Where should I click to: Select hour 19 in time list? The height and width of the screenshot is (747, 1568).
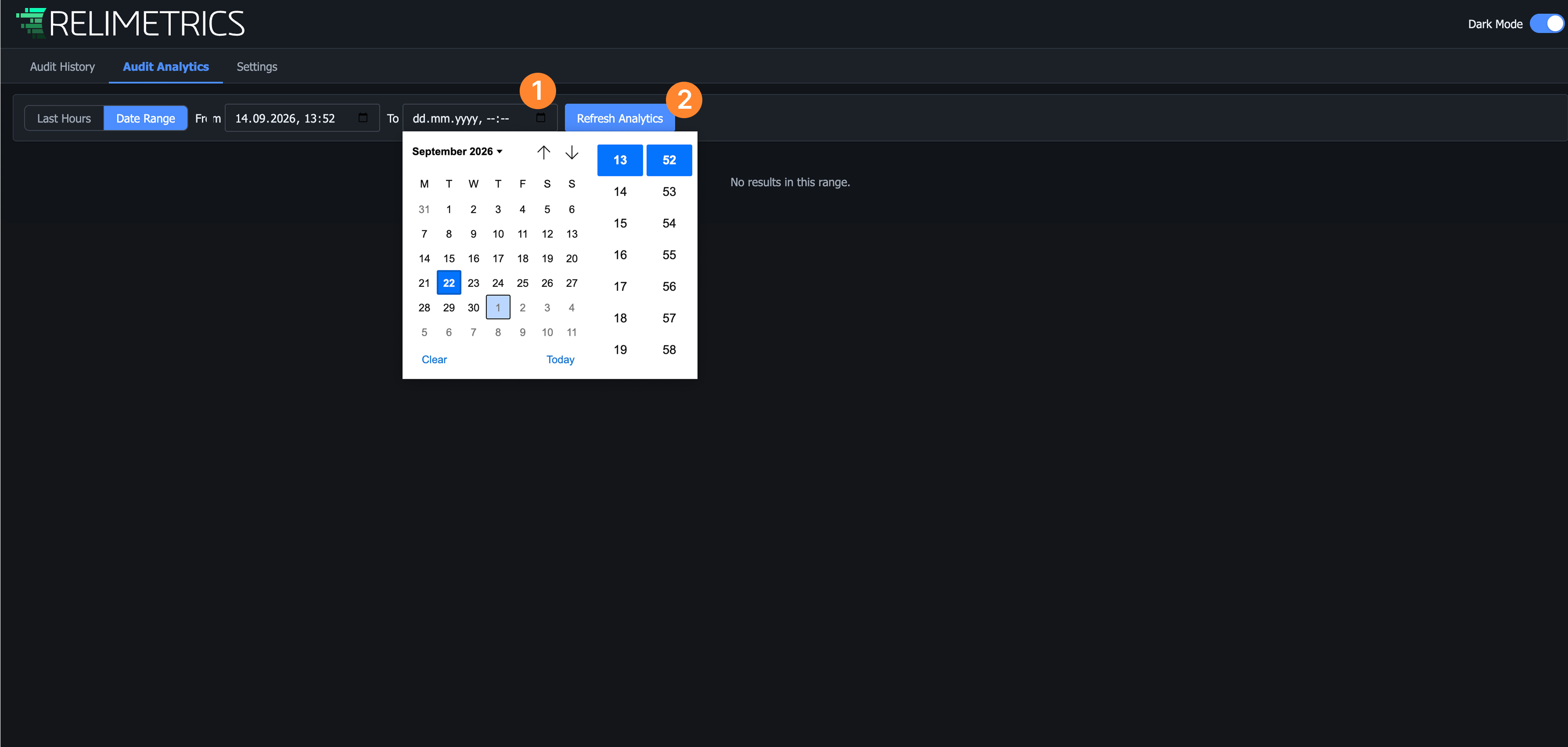click(x=620, y=349)
